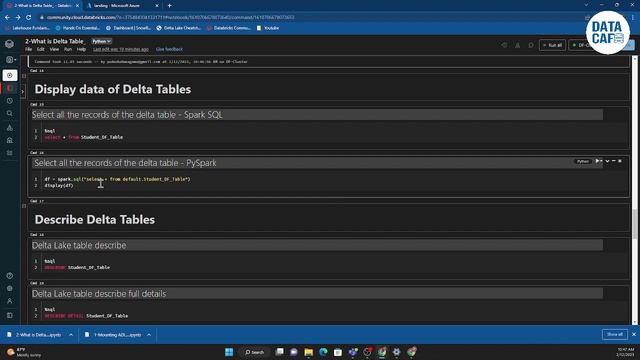Open the clock and date in the system tray
Image resolution: width=640 pixels, height=360 pixels.
click(x=625, y=352)
